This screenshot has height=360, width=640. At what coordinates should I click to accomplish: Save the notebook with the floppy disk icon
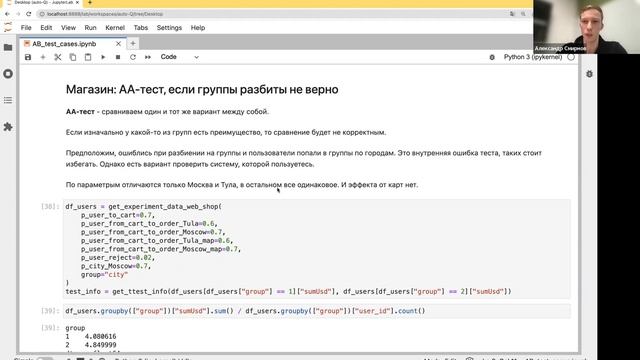28,57
